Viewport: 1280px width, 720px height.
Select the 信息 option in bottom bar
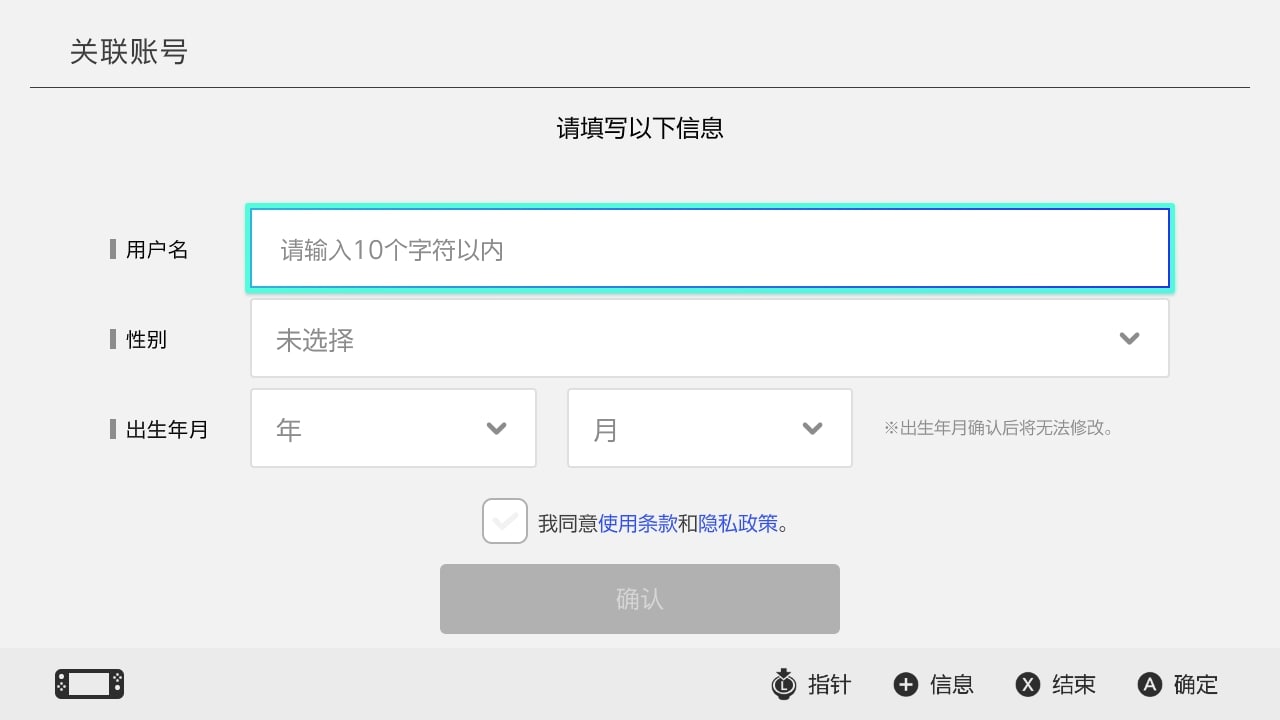tap(951, 685)
